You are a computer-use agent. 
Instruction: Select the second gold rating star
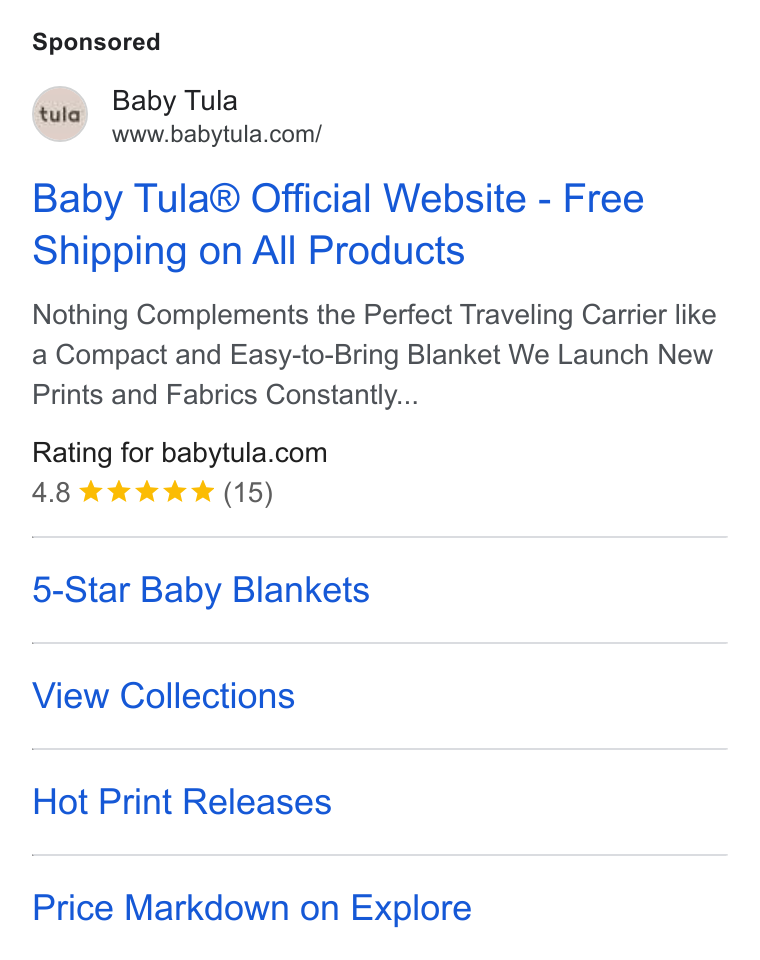(119, 492)
